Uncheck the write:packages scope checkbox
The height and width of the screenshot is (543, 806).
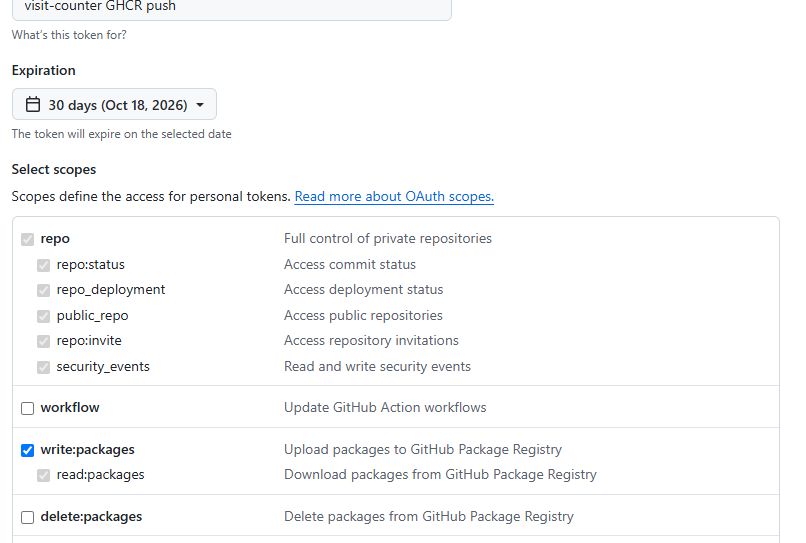click(28, 450)
